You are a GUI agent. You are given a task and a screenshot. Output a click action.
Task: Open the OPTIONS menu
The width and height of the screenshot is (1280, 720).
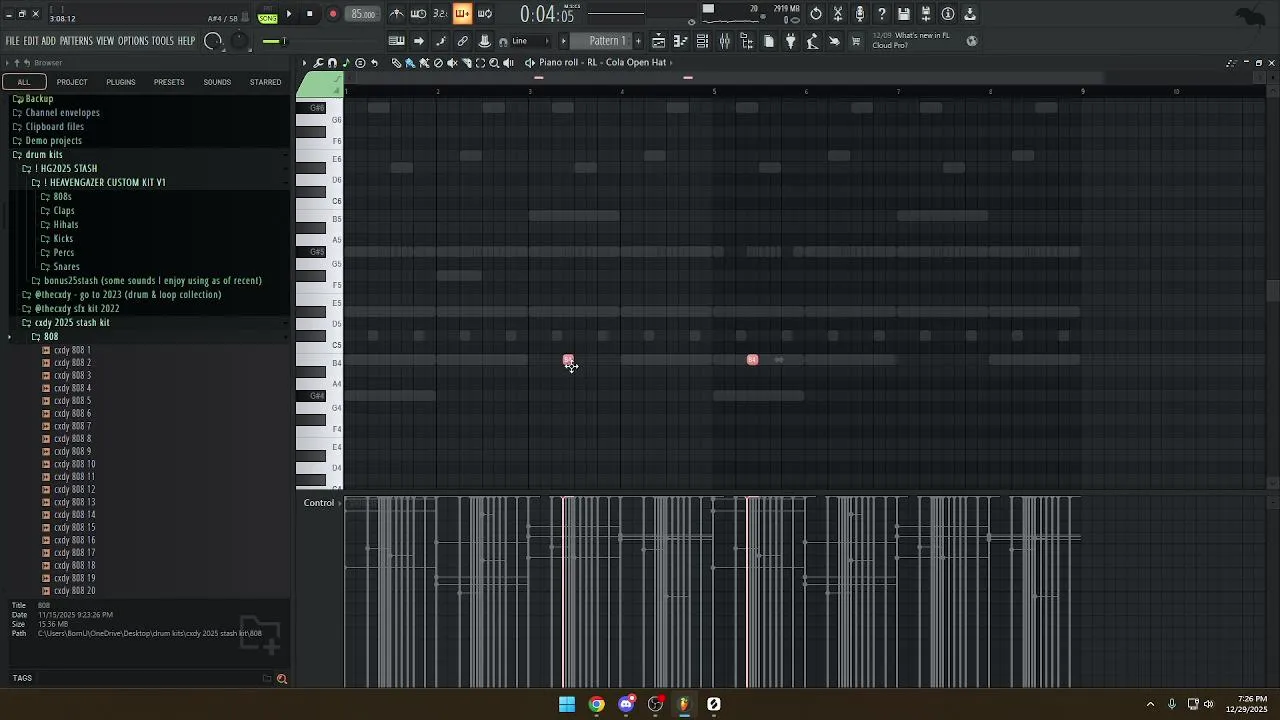133,41
